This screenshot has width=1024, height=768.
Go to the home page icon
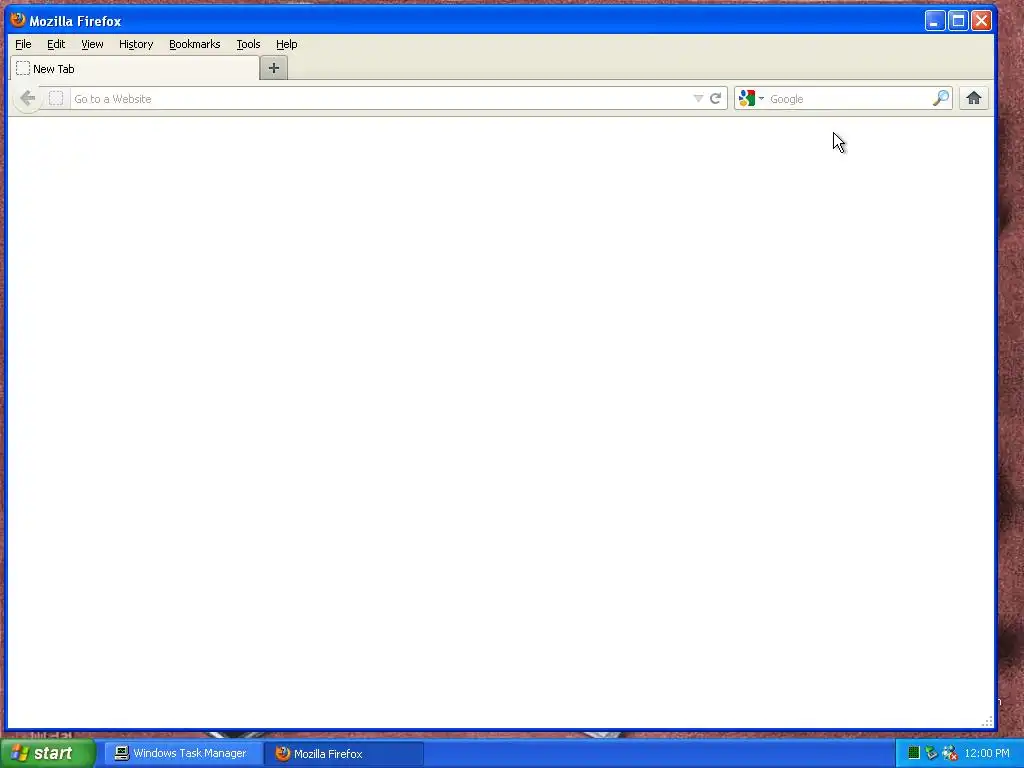tap(974, 99)
